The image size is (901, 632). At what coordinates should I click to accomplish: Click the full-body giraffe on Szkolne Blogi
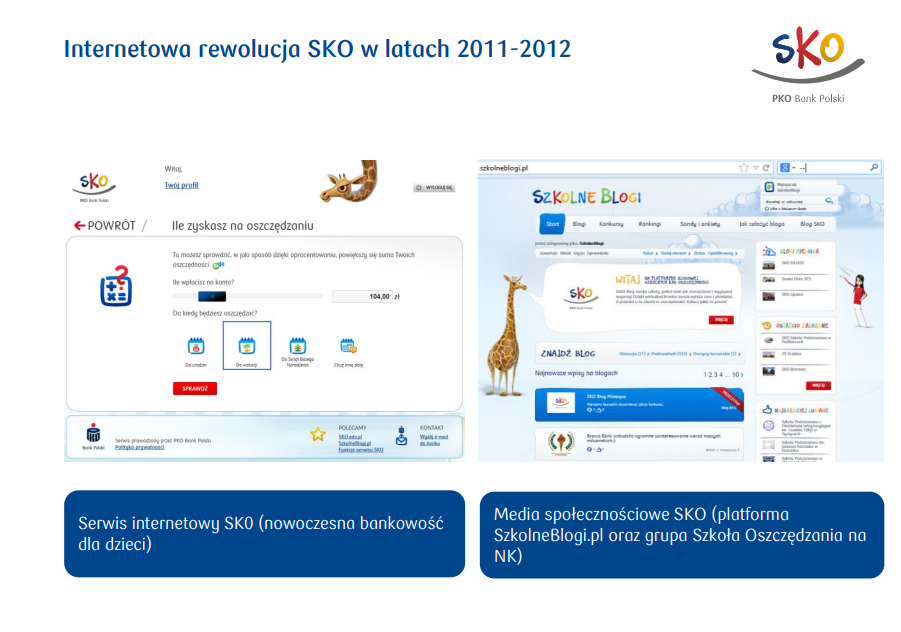(508, 334)
